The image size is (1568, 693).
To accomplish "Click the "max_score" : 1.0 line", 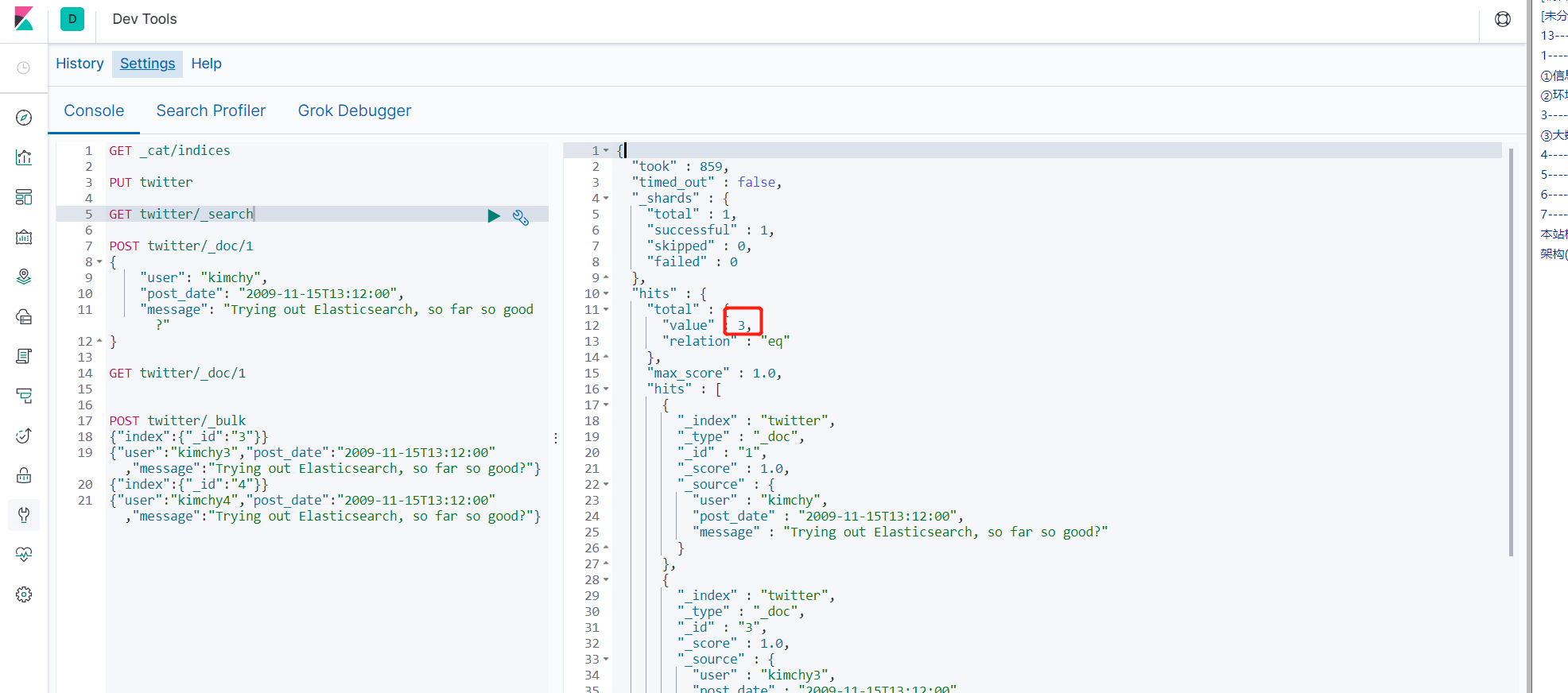I will [x=714, y=373].
